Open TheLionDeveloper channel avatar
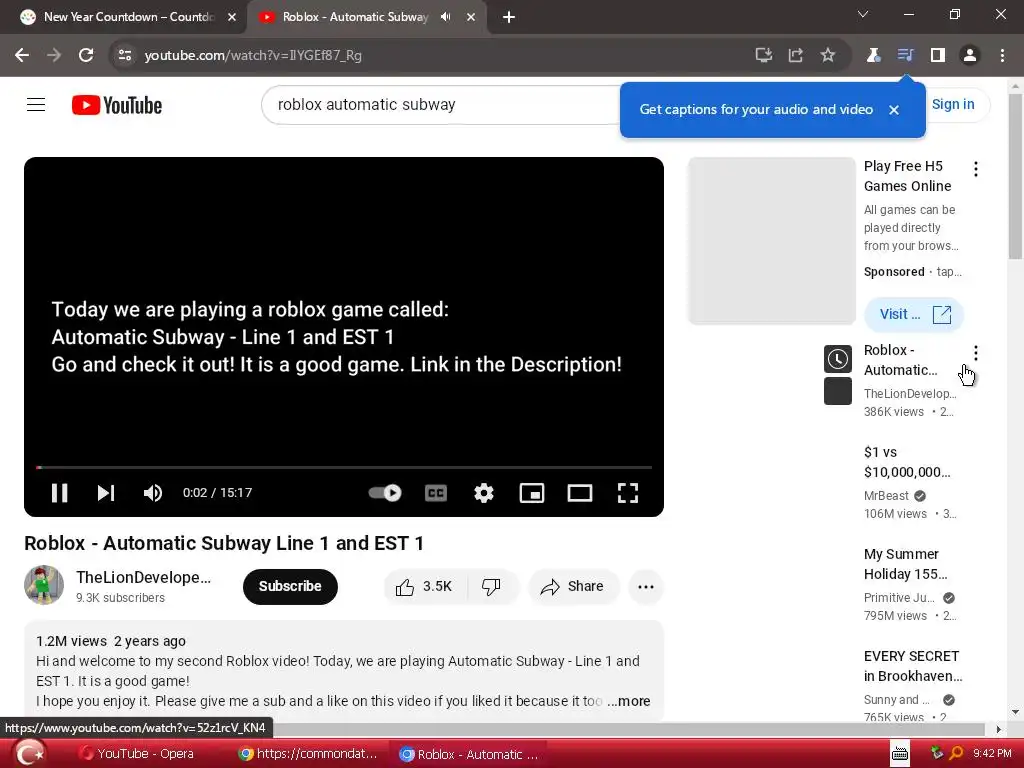Viewport: 1024px width, 768px height. click(44, 585)
